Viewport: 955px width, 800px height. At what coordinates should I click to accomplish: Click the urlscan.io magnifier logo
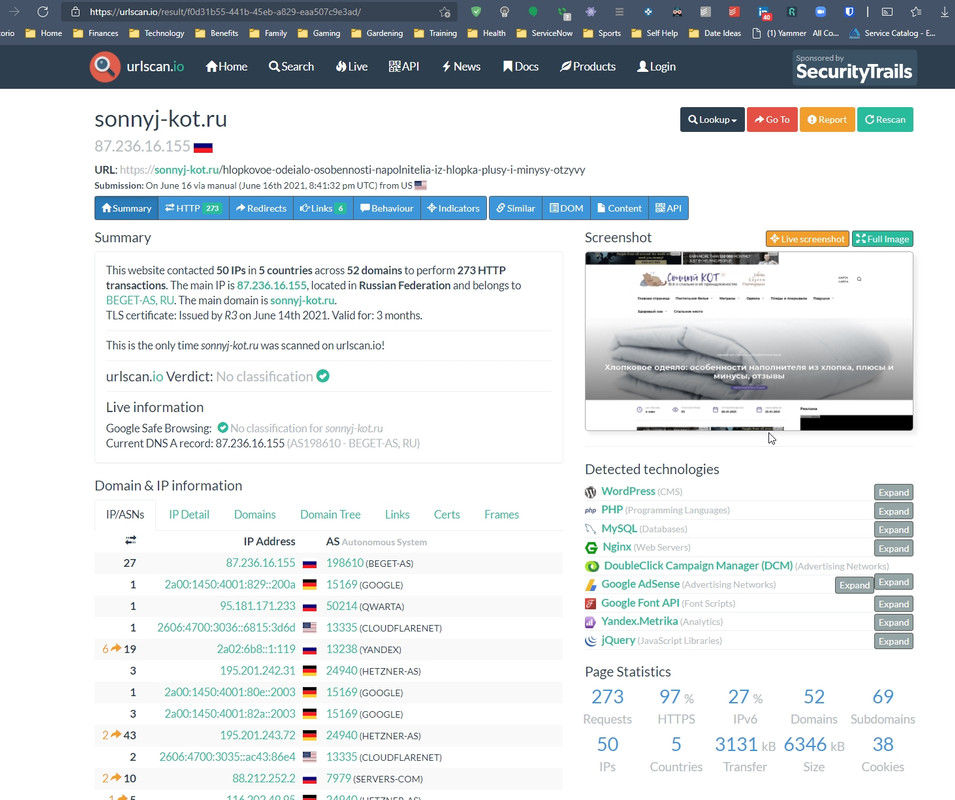104,66
